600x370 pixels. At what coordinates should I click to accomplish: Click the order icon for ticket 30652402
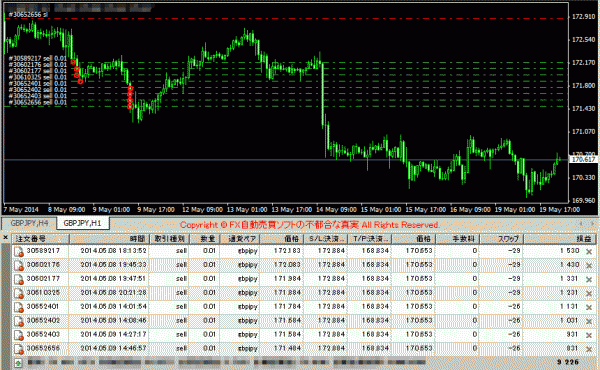click(x=19, y=321)
